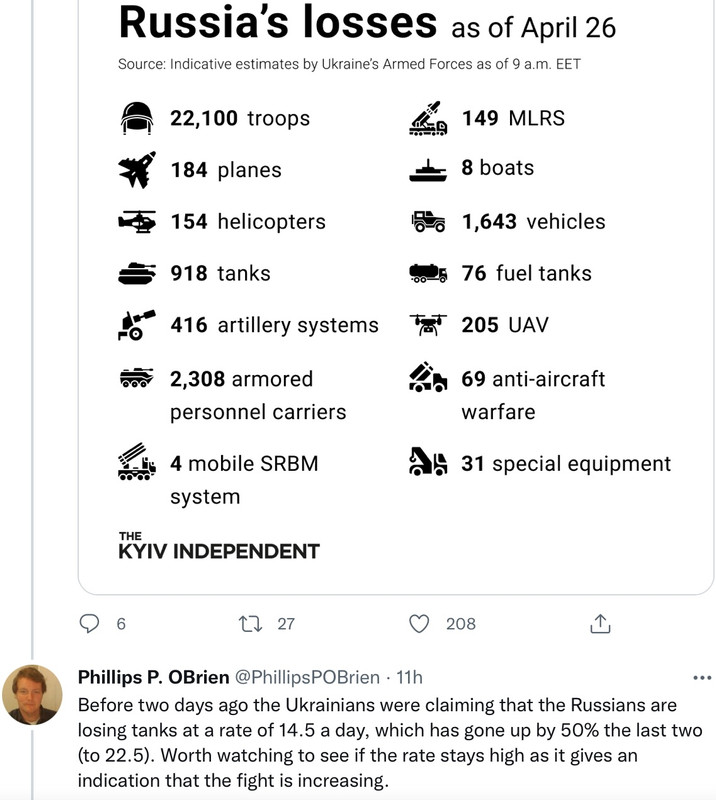Click the tweet text about tank losses

(370, 742)
